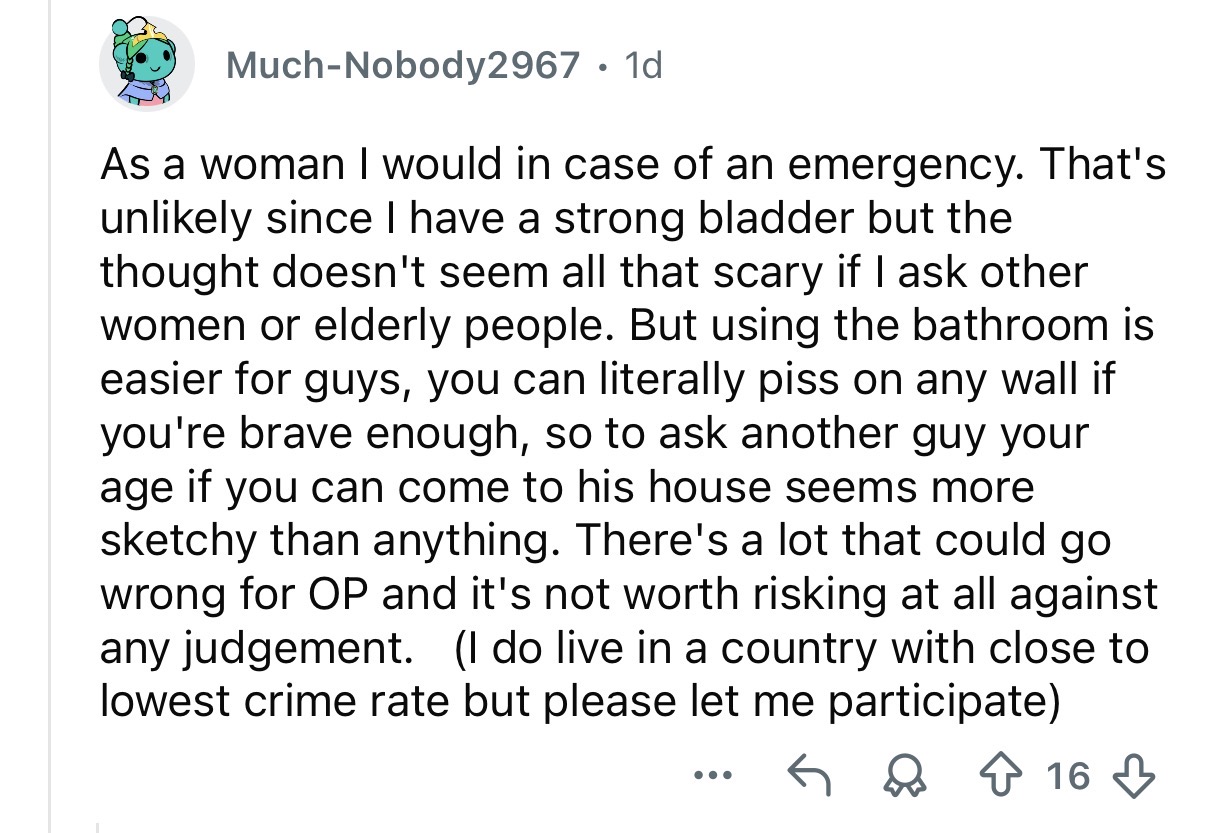Click the word "judgement" in the comment
The width and height of the screenshot is (1206, 833).
pos(290,649)
